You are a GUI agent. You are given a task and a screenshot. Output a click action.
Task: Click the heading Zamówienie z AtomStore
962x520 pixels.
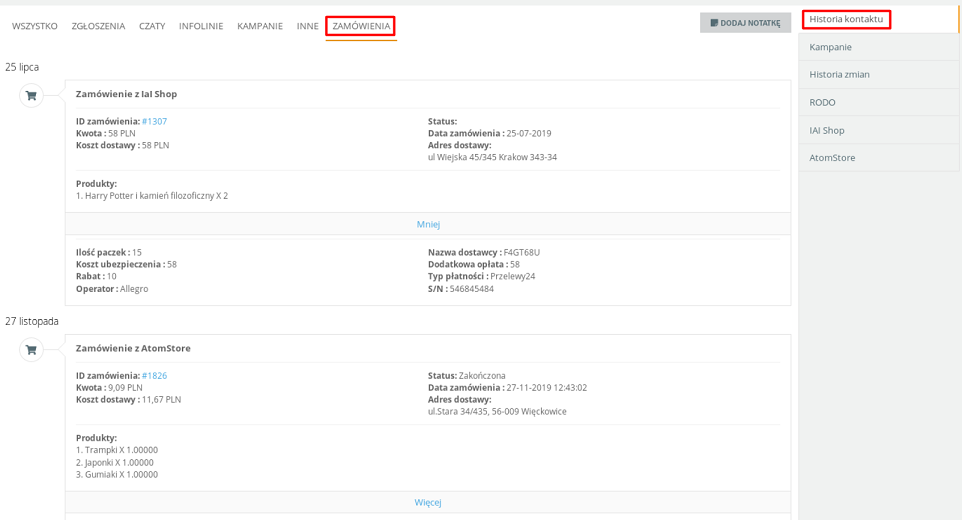click(x=133, y=348)
